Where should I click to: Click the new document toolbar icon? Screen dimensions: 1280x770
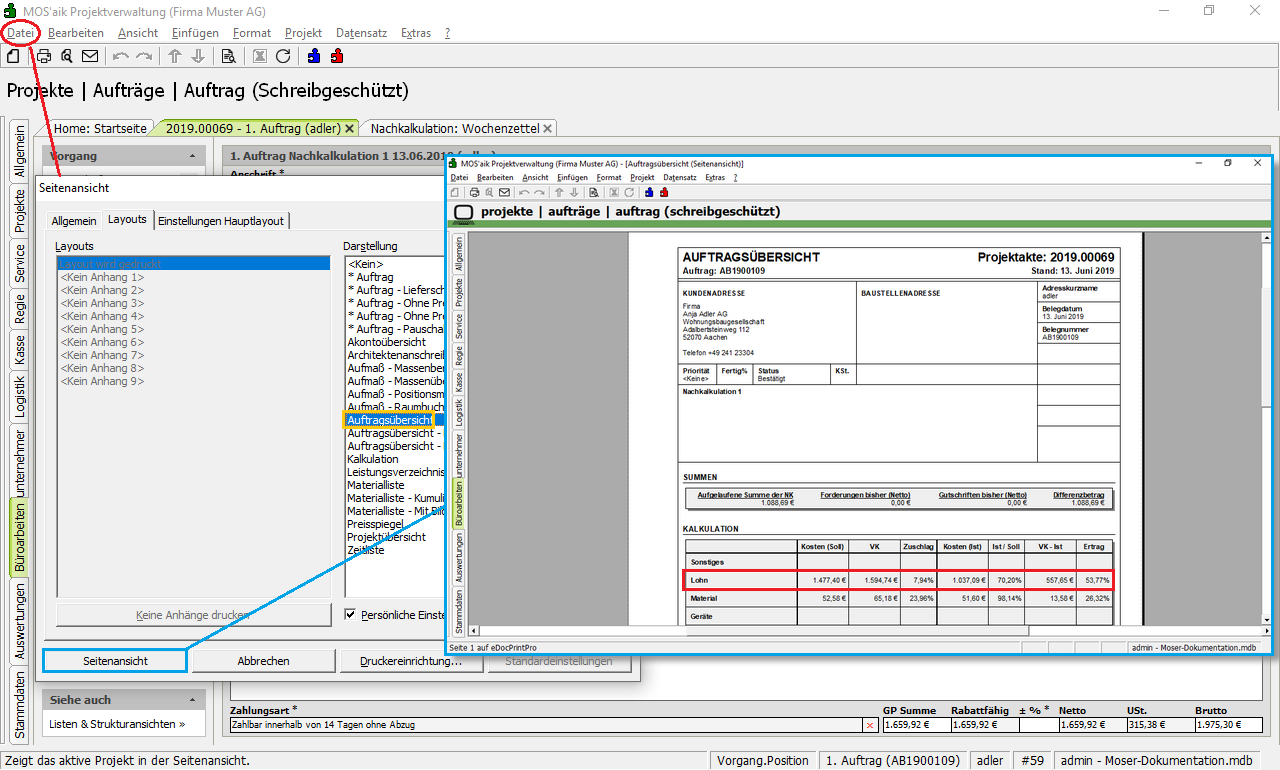[x=13, y=56]
